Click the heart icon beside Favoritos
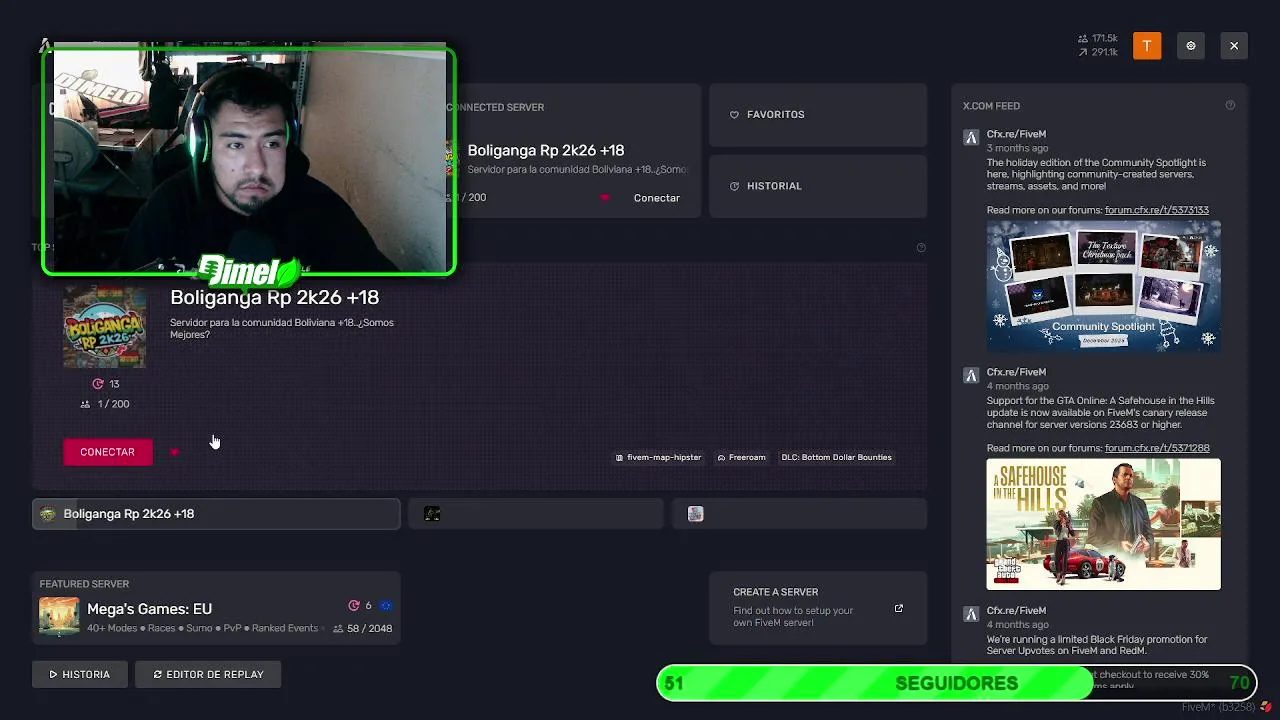 [x=734, y=115]
